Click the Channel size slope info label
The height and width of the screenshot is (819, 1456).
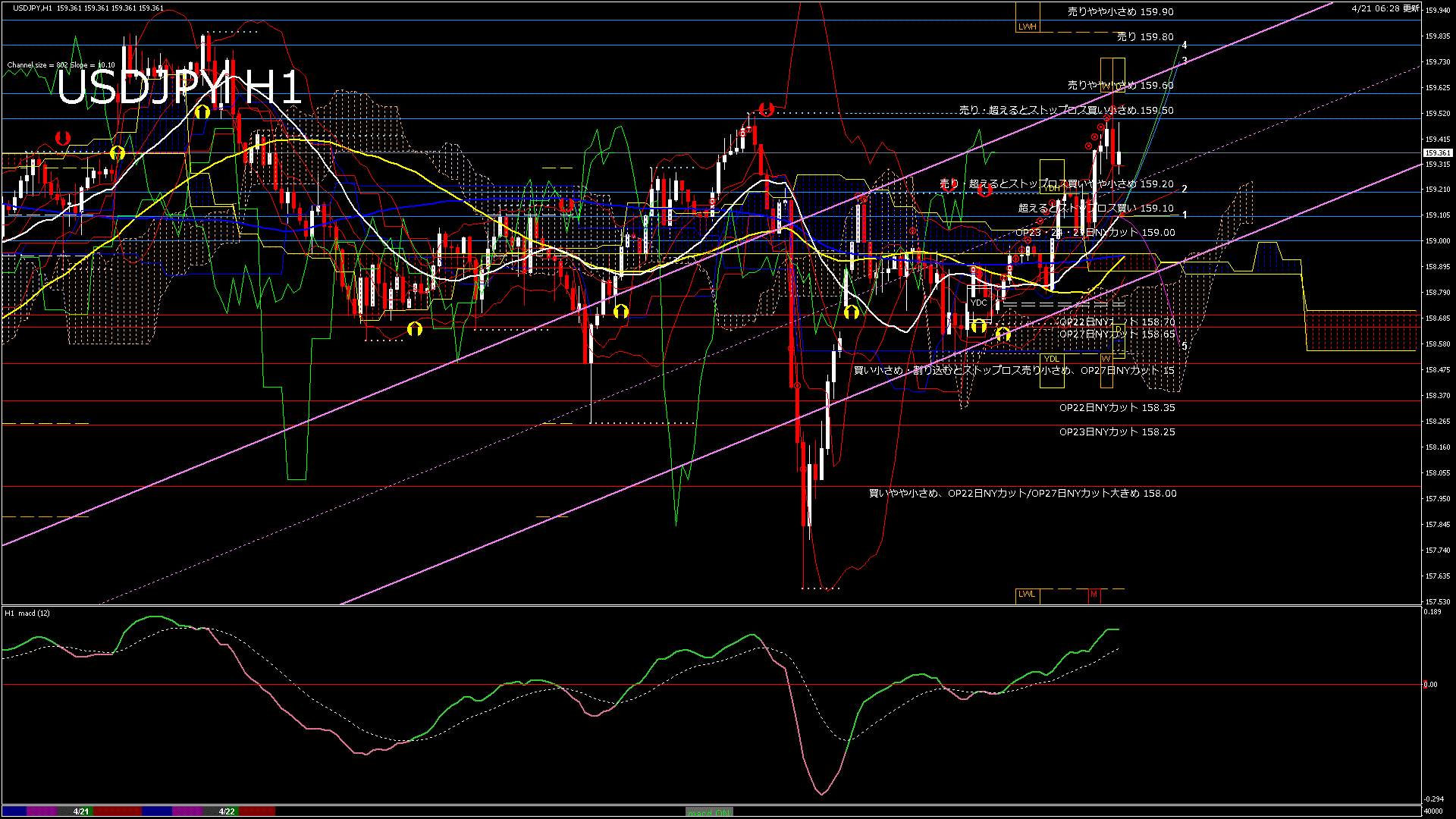click(x=61, y=65)
